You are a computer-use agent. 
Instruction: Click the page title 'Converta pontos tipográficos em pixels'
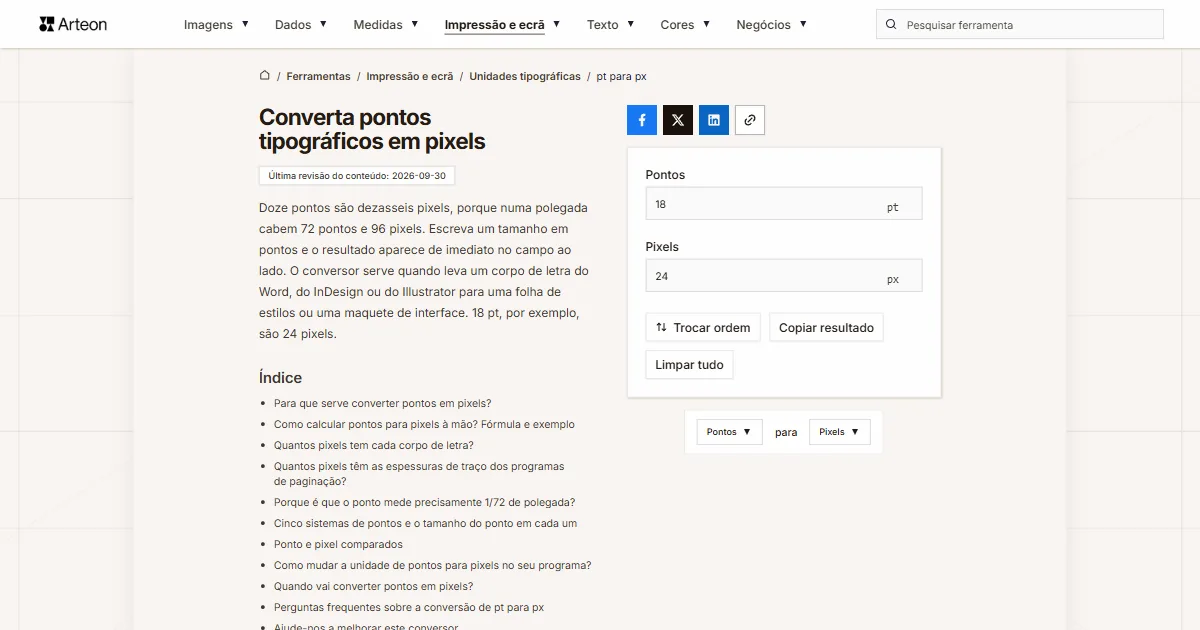pos(372,130)
